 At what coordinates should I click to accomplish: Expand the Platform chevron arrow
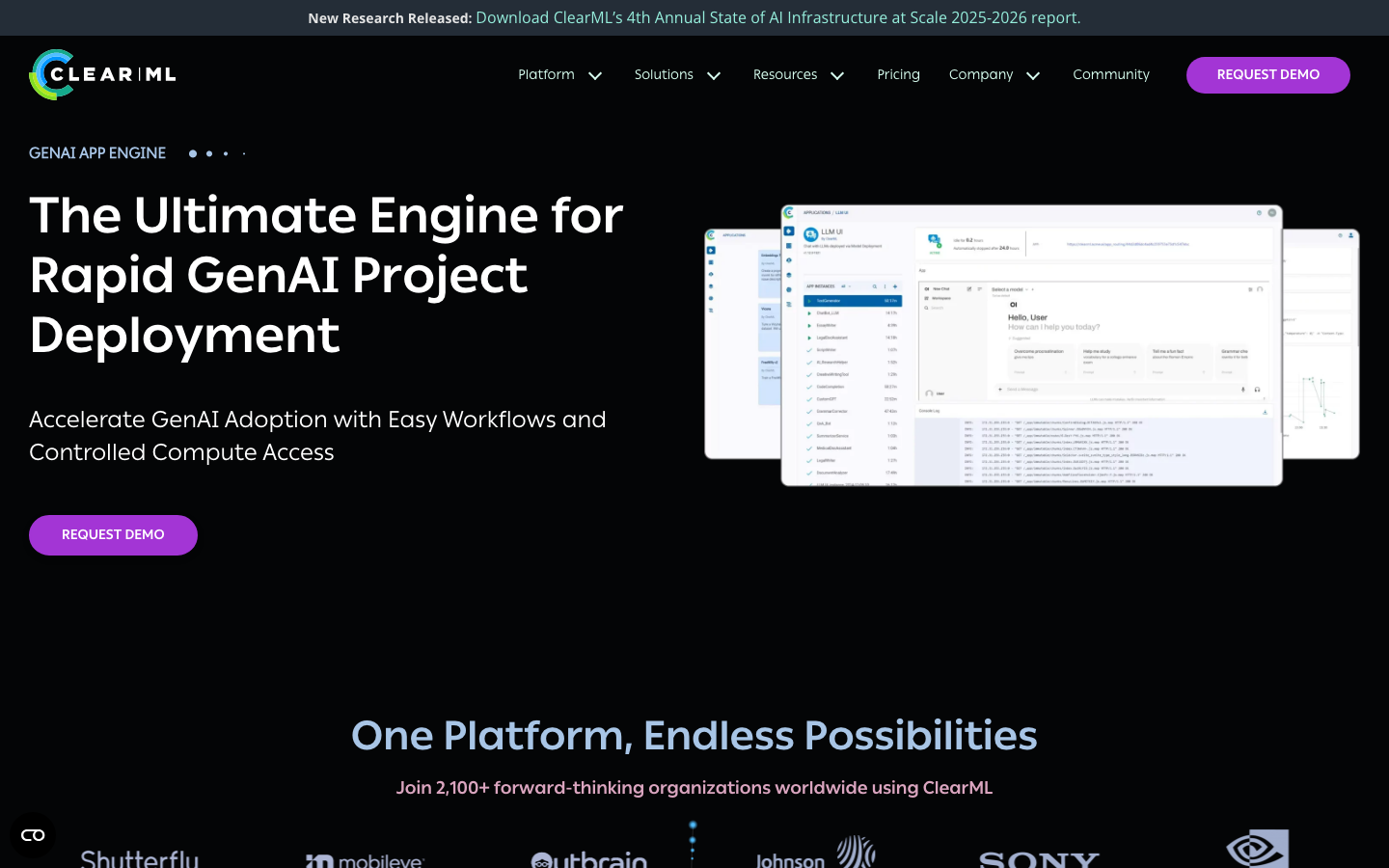[x=595, y=76]
